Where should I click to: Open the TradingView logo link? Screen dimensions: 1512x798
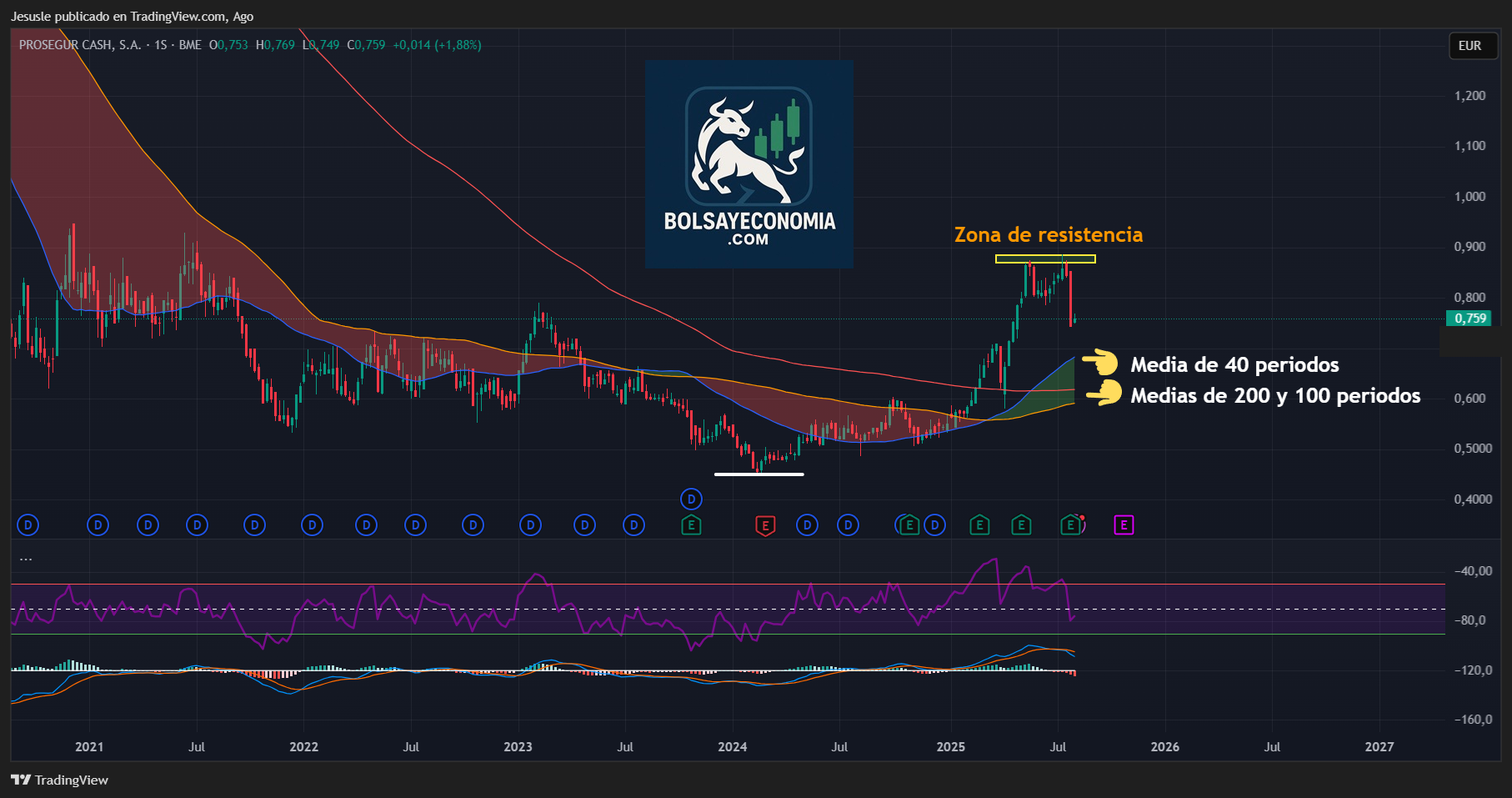click(x=60, y=780)
